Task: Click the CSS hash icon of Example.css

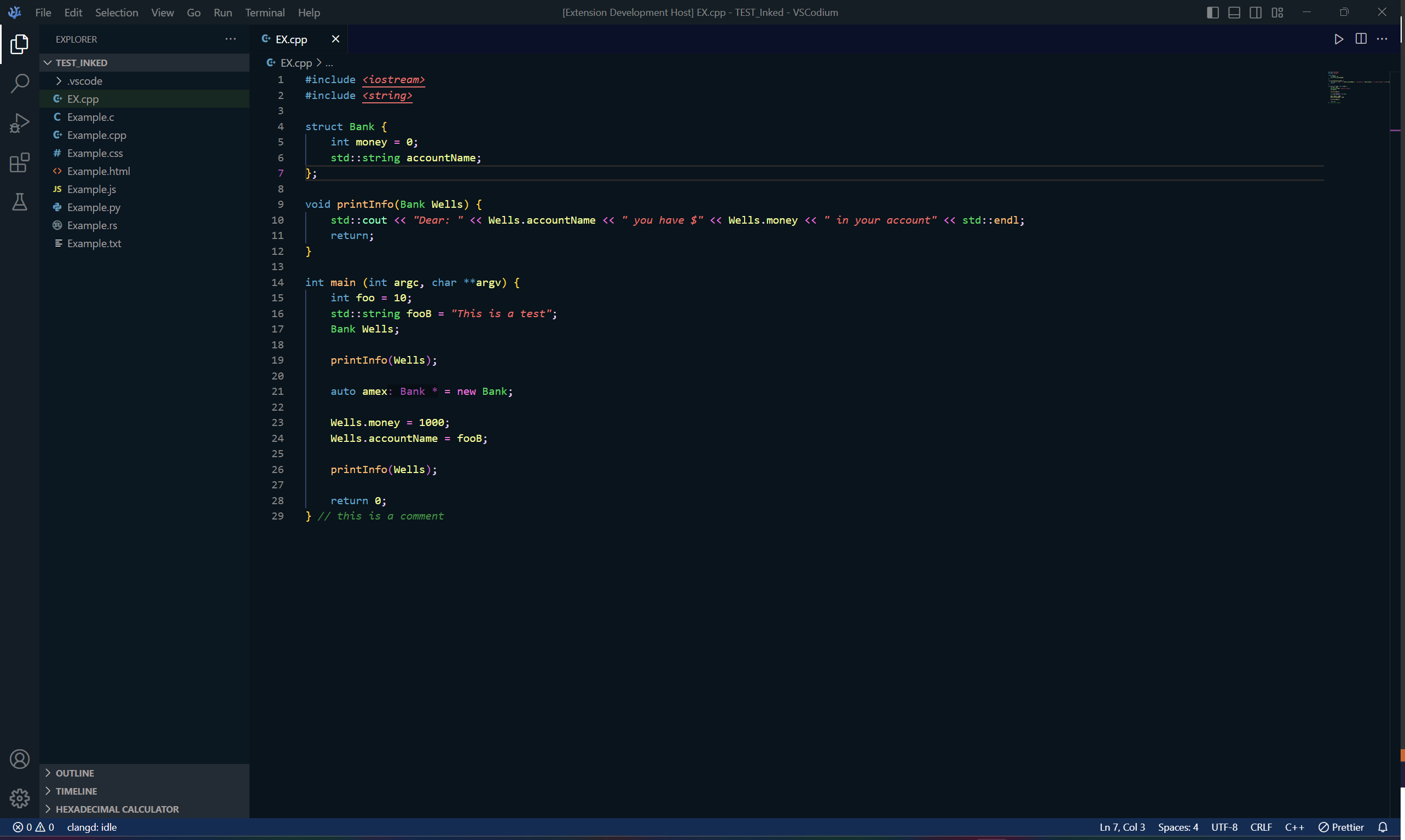Action: point(57,153)
